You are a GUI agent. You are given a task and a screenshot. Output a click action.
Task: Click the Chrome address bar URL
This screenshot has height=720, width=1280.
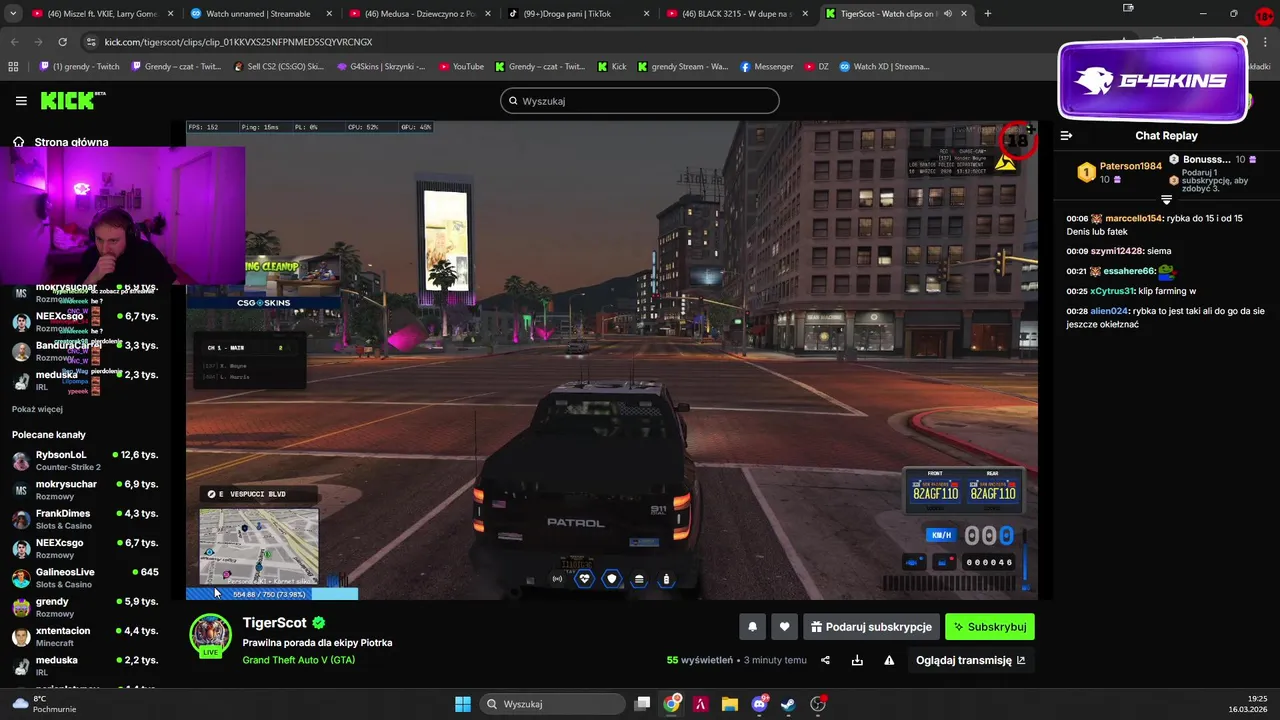[x=238, y=42]
